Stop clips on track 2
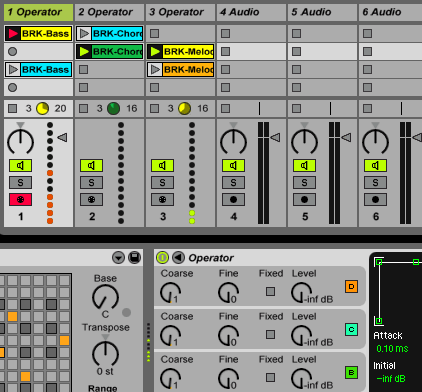Image resolution: width=422 pixels, height=392 pixels. [84, 108]
